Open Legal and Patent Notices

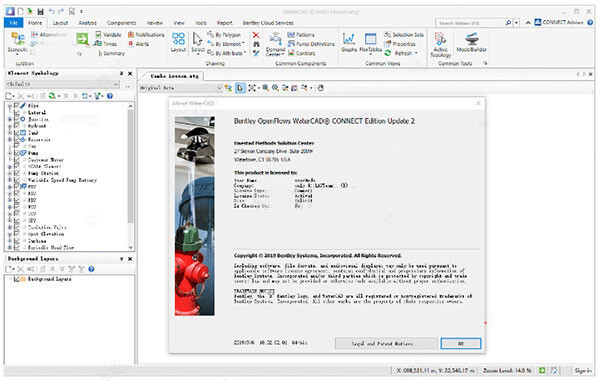click(386, 344)
